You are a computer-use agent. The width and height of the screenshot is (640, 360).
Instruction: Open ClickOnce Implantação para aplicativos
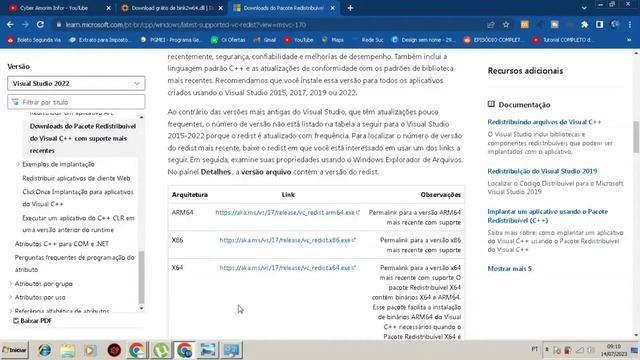coord(78,198)
